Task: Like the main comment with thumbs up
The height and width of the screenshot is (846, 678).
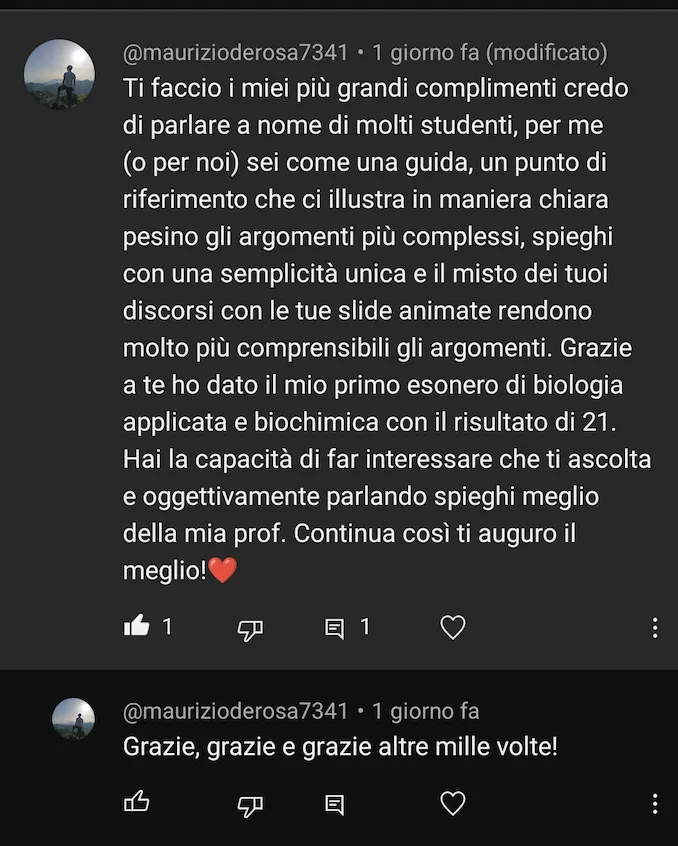Action: [x=136, y=627]
